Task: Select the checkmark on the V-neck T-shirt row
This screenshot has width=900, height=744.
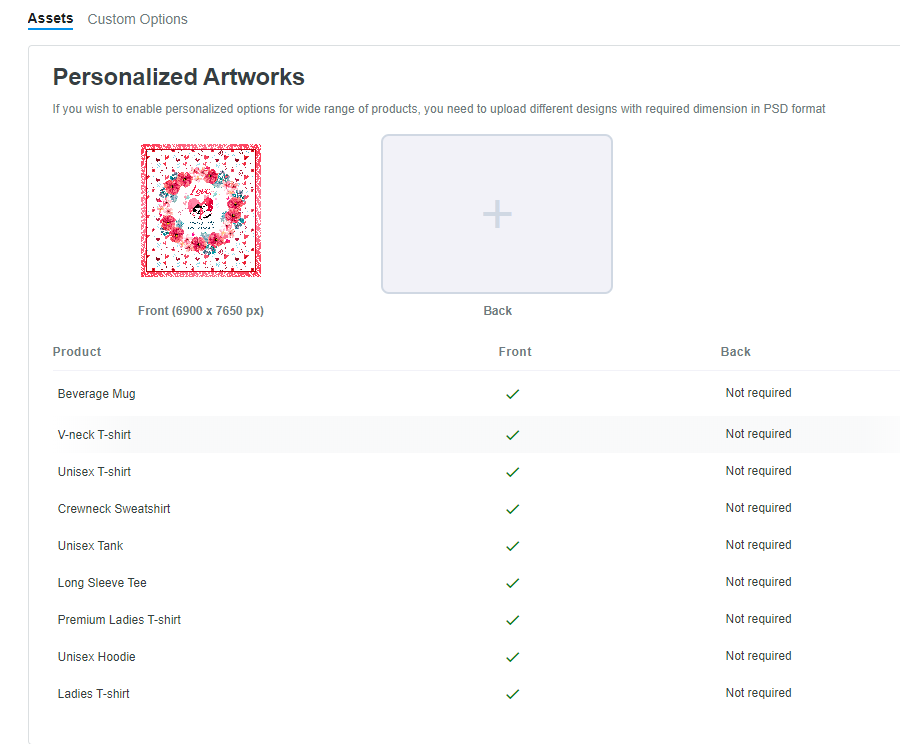Action: tap(513, 435)
